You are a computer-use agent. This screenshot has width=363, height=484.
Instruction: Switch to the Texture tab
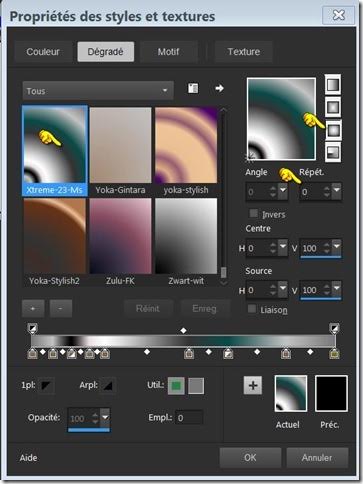click(x=244, y=52)
